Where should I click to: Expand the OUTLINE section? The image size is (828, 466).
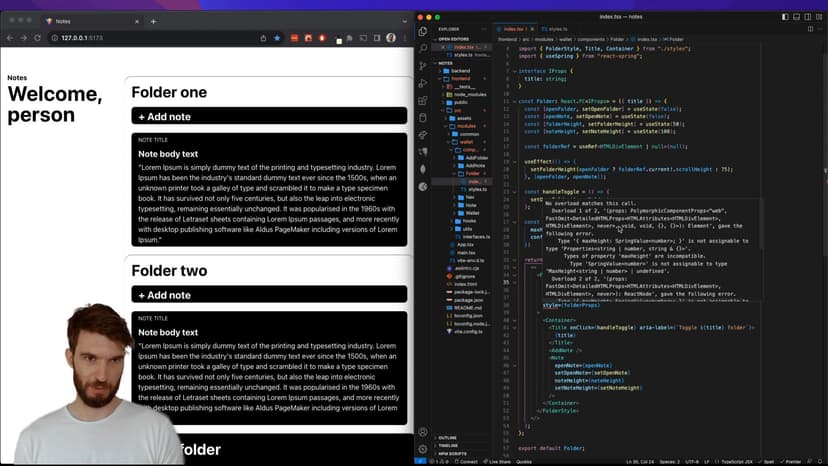click(x=447, y=438)
